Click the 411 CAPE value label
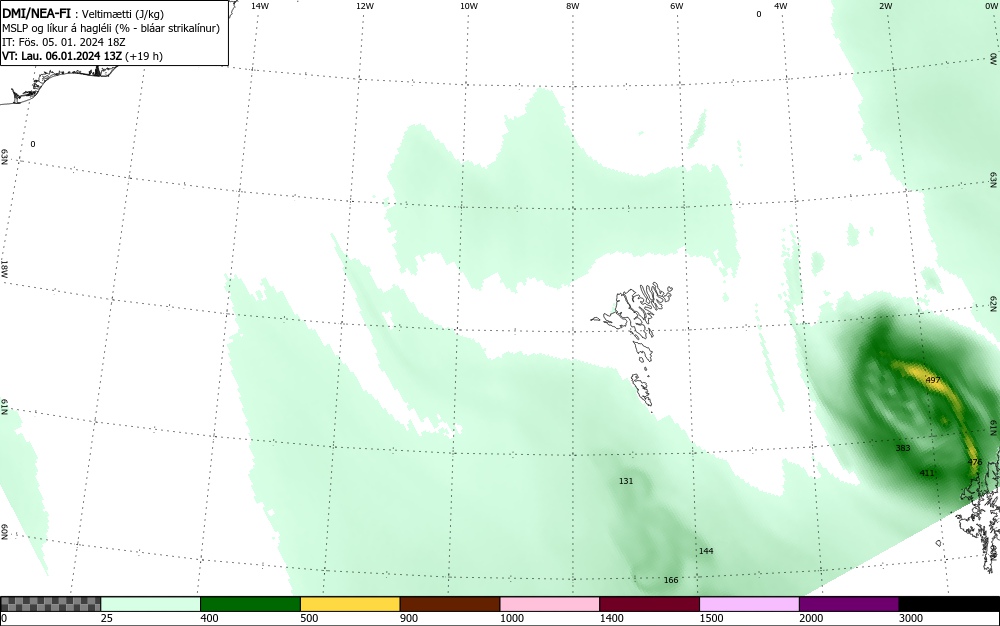This screenshot has width=1000, height=626. (x=927, y=473)
